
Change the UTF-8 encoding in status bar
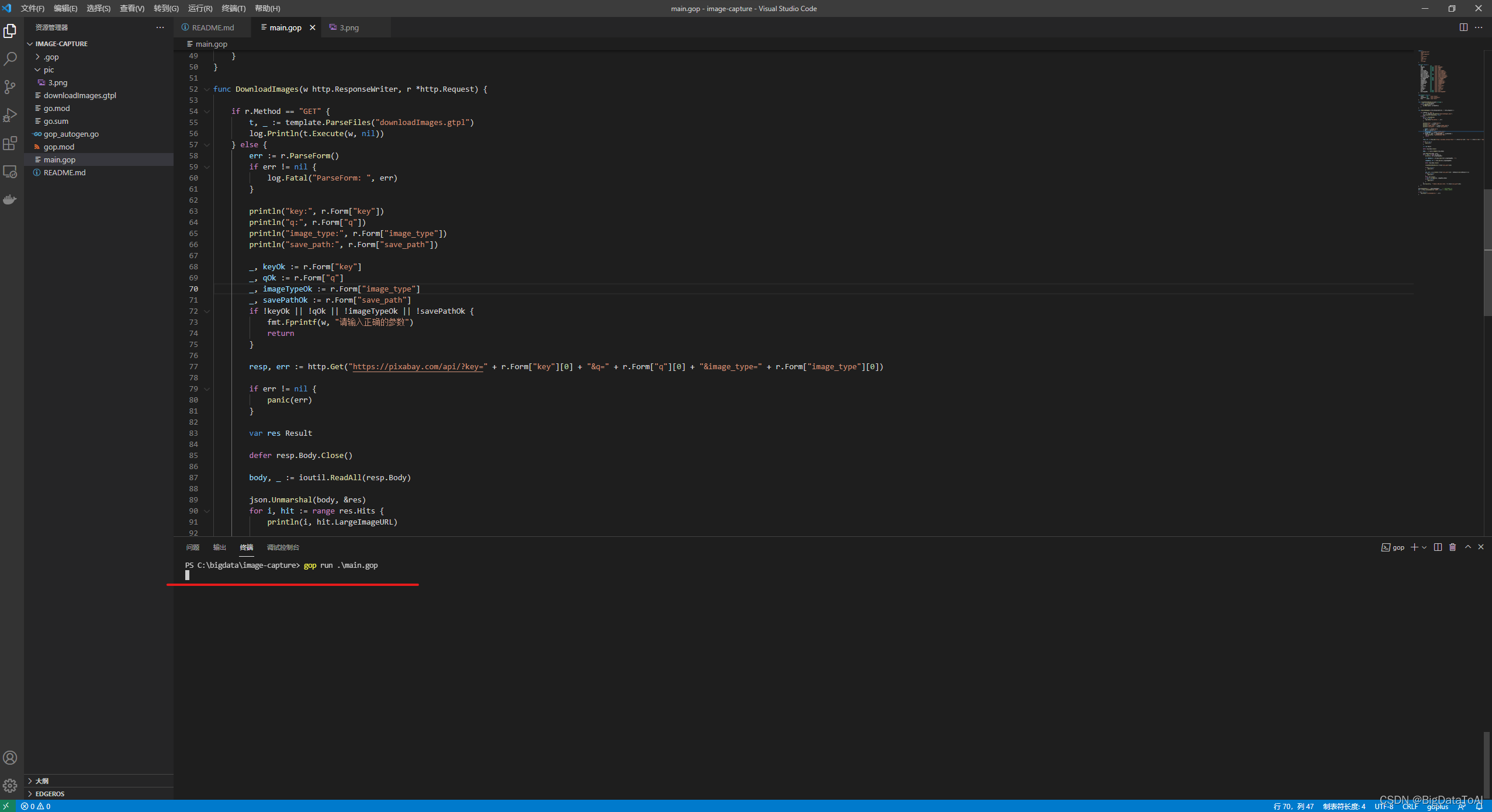(1384, 806)
